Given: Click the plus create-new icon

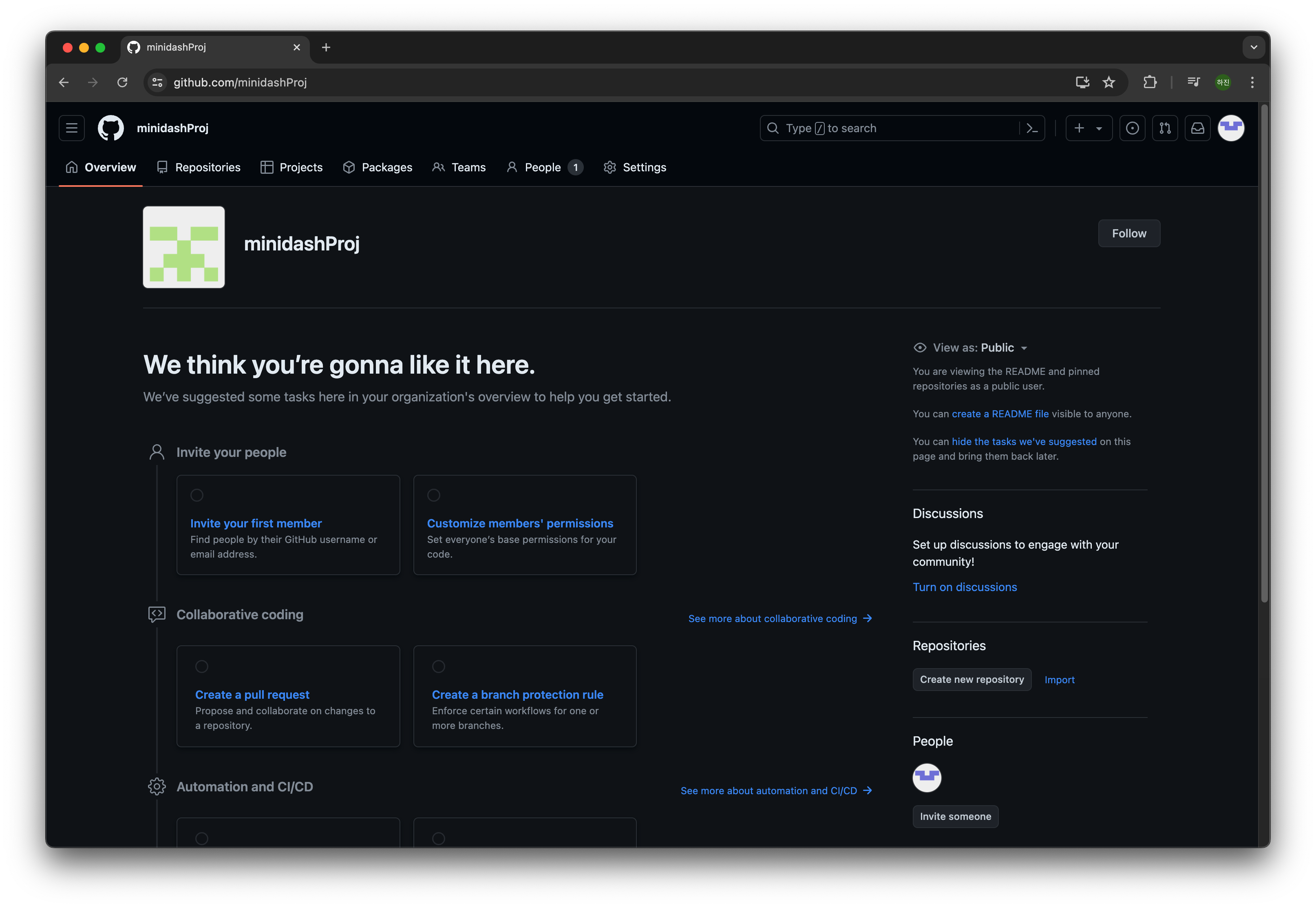Looking at the screenshot, I should [x=1079, y=128].
